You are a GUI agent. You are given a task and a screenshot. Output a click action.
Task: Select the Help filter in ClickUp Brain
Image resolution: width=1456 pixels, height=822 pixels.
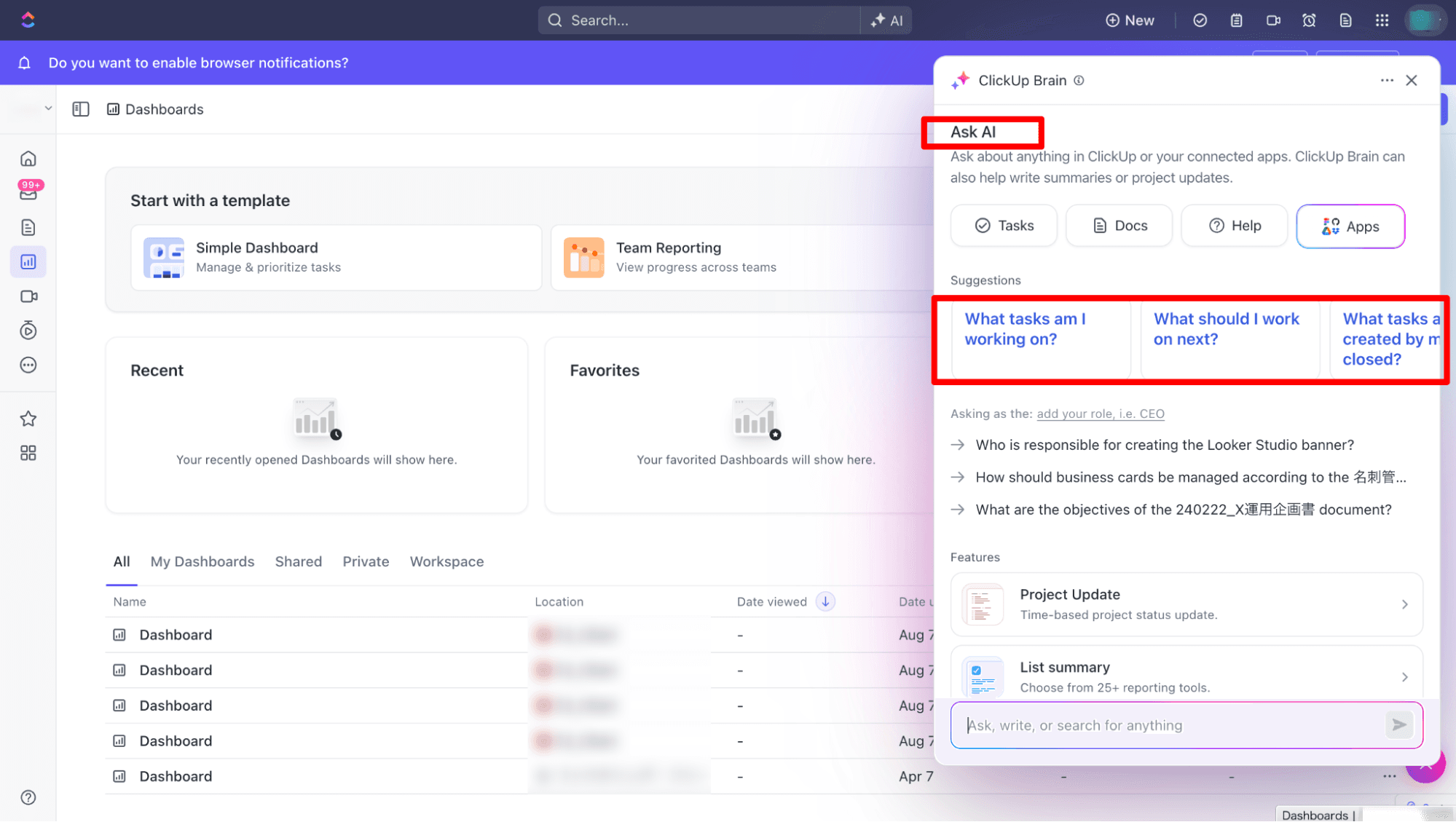tap(1235, 226)
